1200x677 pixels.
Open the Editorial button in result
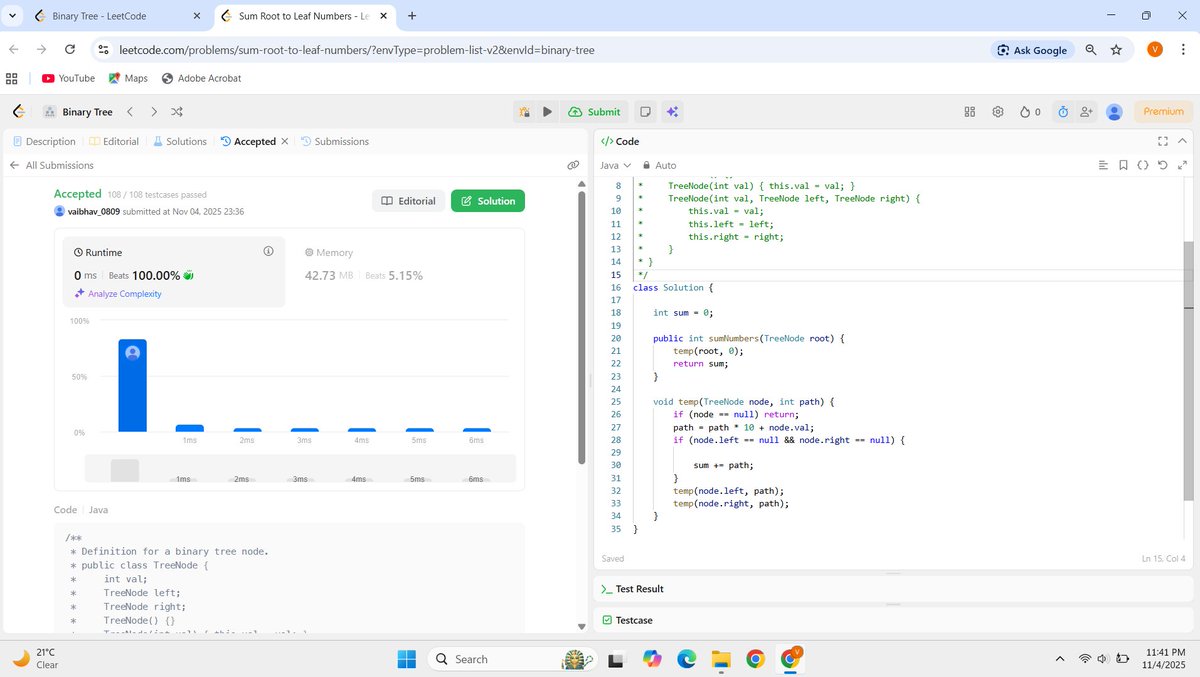(x=408, y=201)
